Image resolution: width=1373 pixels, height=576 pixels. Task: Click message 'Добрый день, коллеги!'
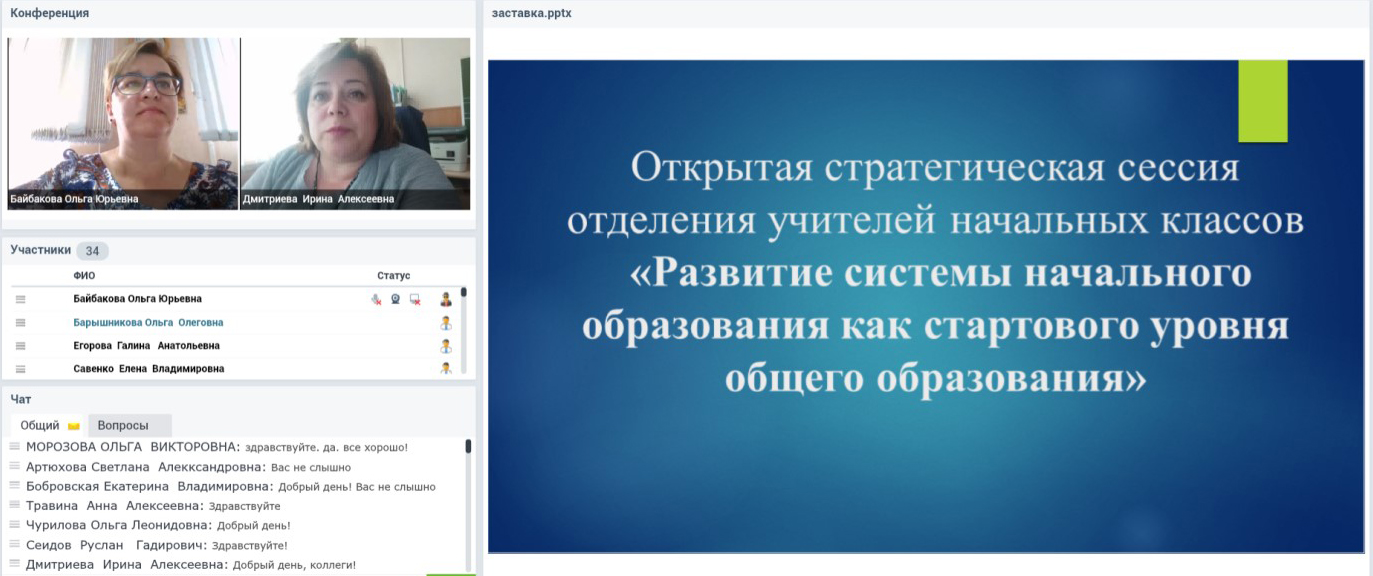(x=294, y=565)
